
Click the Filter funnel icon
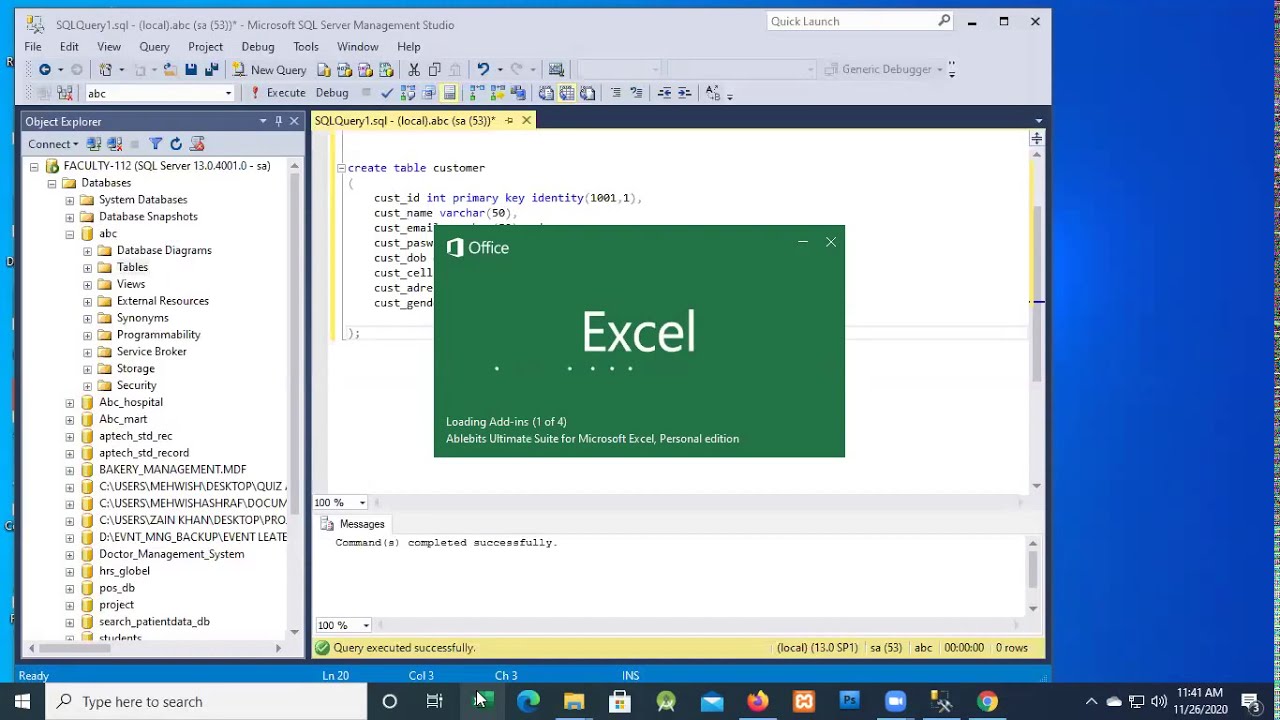tap(155, 144)
